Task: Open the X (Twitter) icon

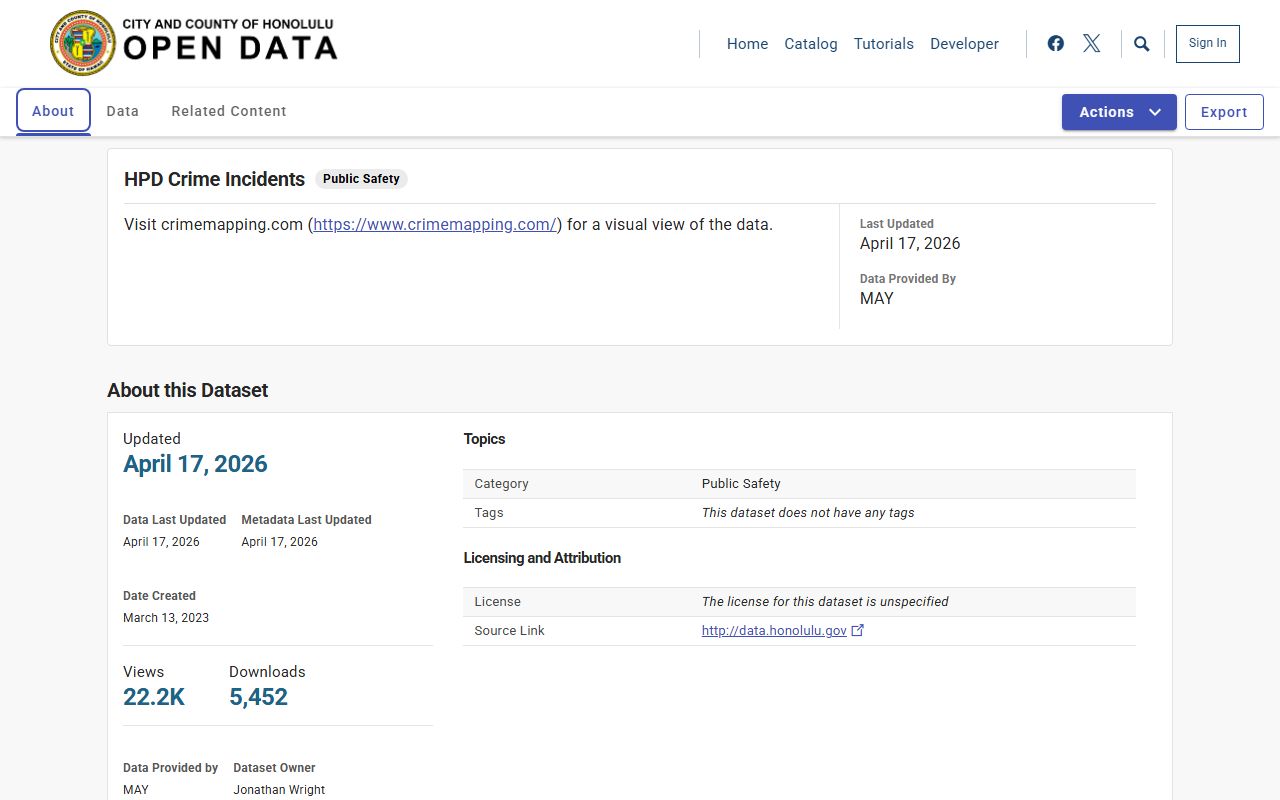Action: coord(1092,43)
